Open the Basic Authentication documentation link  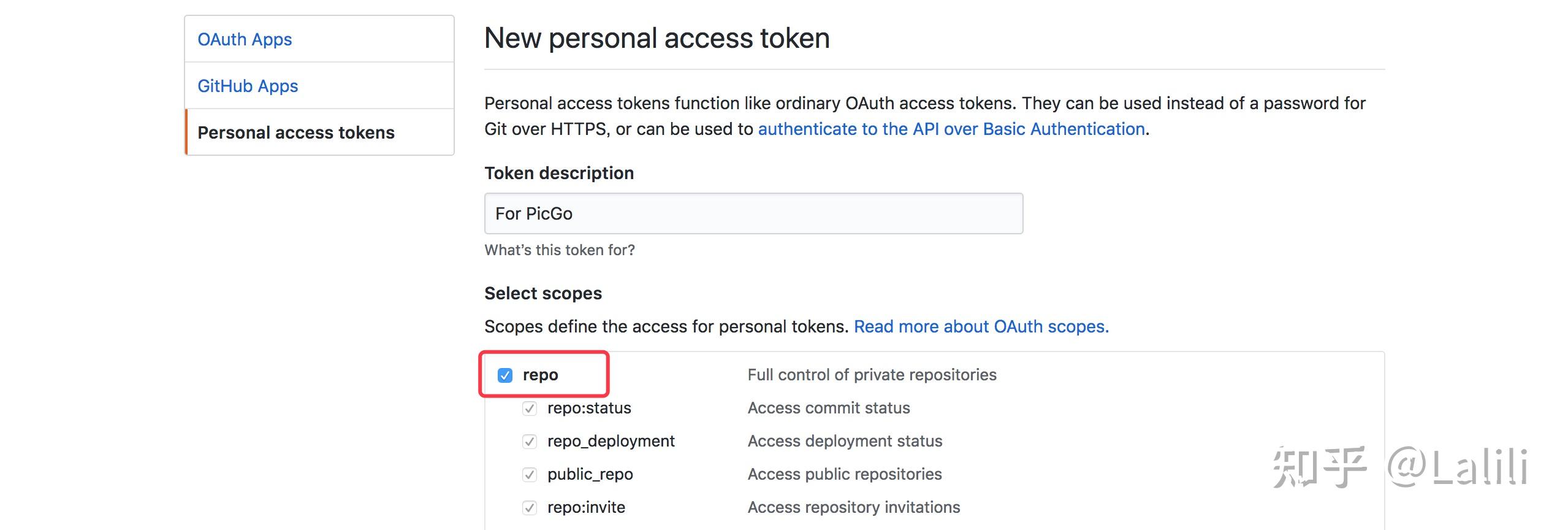coord(952,129)
